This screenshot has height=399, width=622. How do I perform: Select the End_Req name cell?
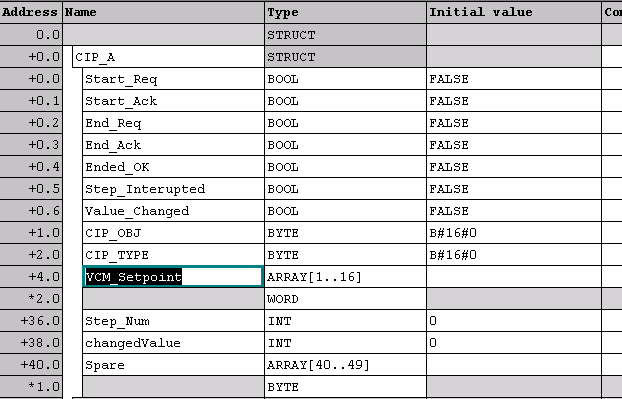174,123
